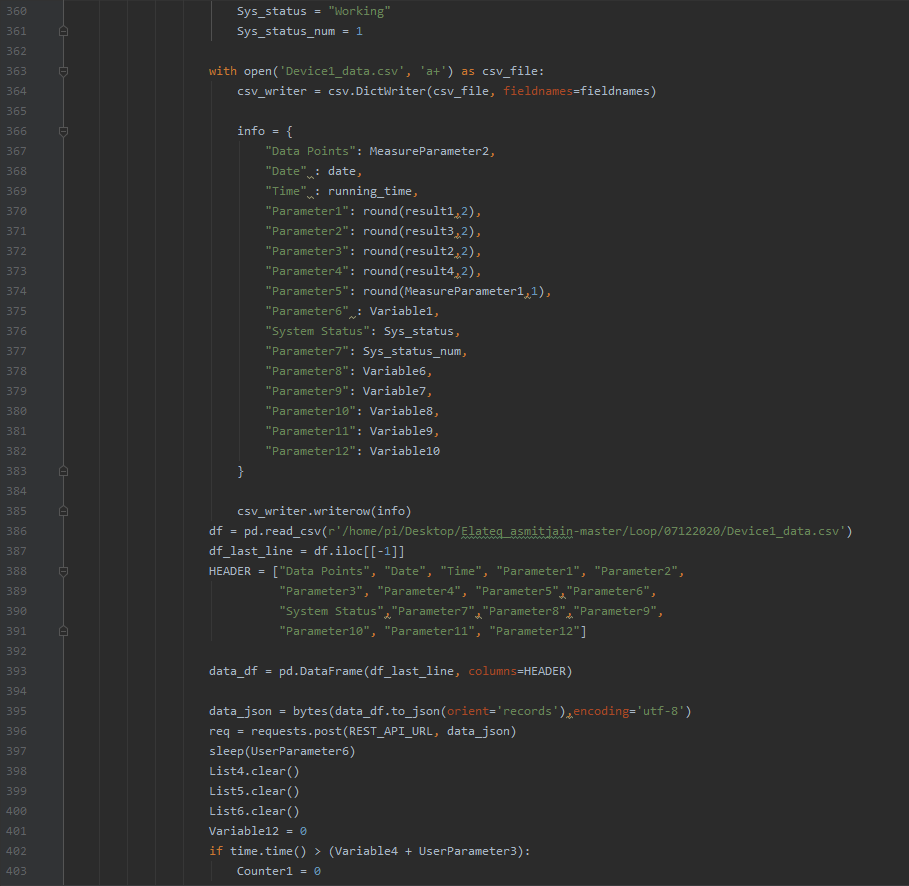
Task: Click Variable9 on line 381
Action: 401,431
